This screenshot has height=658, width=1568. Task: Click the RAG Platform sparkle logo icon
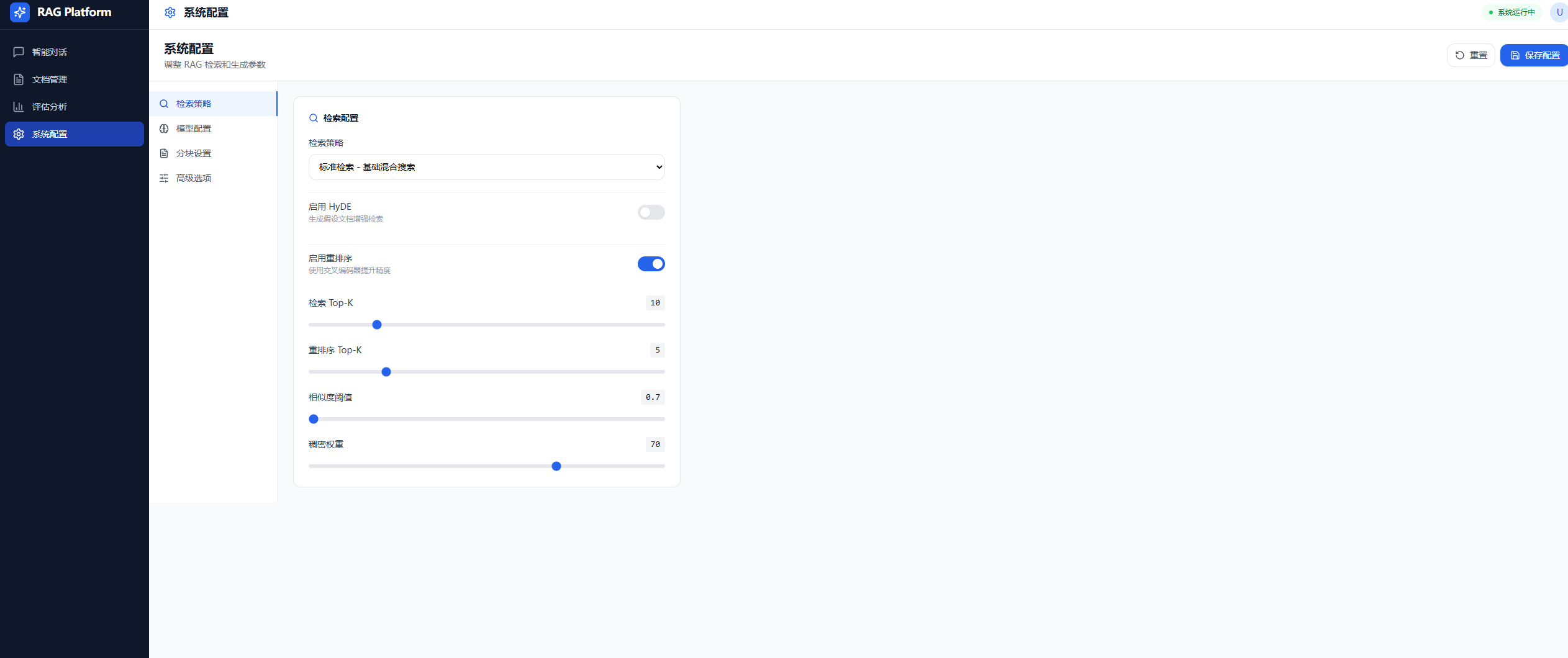coord(20,12)
